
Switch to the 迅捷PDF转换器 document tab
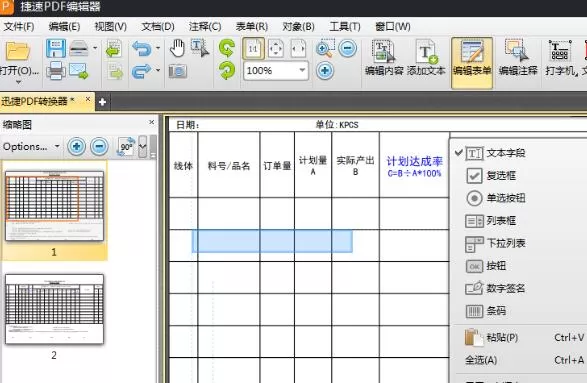point(38,101)
